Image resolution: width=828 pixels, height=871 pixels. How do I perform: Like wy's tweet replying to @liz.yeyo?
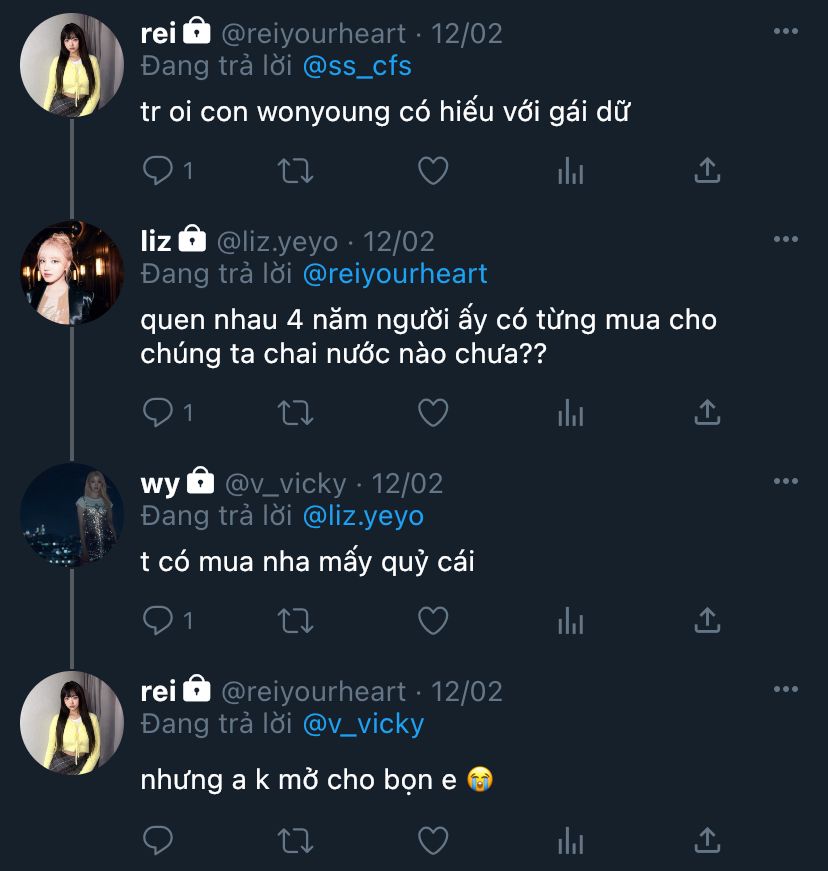coord(432,621)
